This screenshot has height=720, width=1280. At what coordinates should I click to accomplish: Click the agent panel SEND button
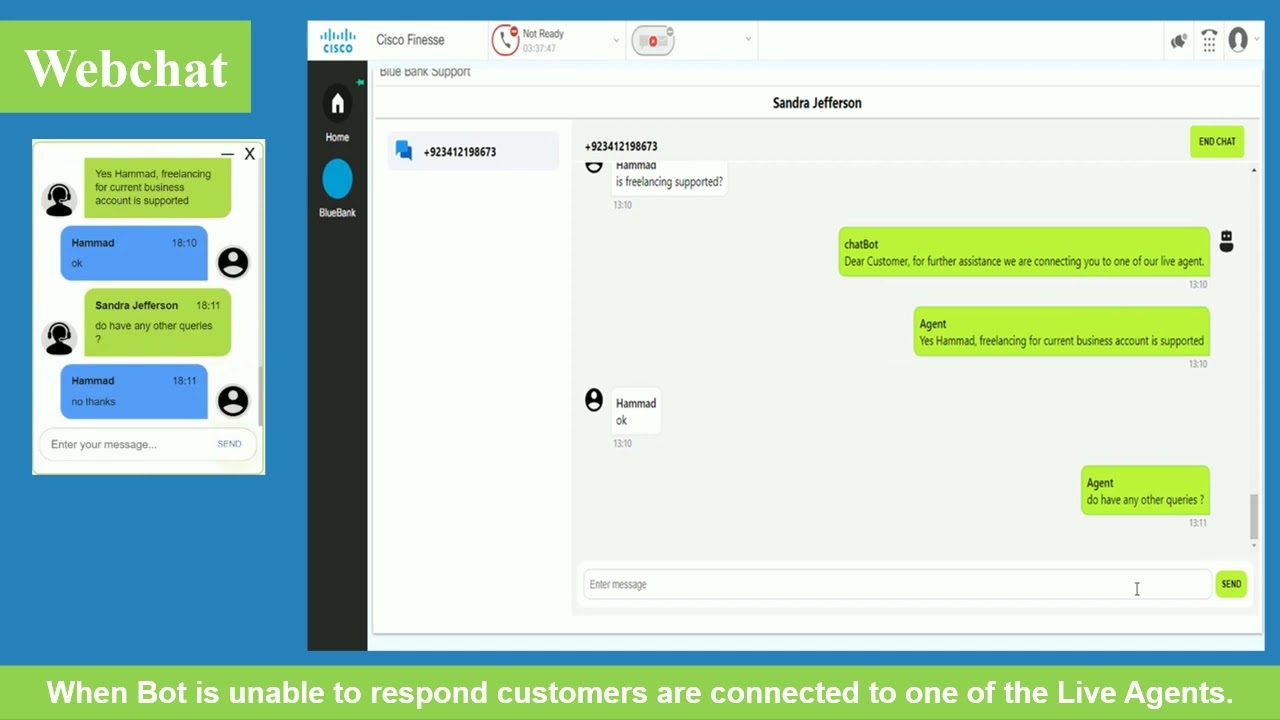click(1231, 584)
